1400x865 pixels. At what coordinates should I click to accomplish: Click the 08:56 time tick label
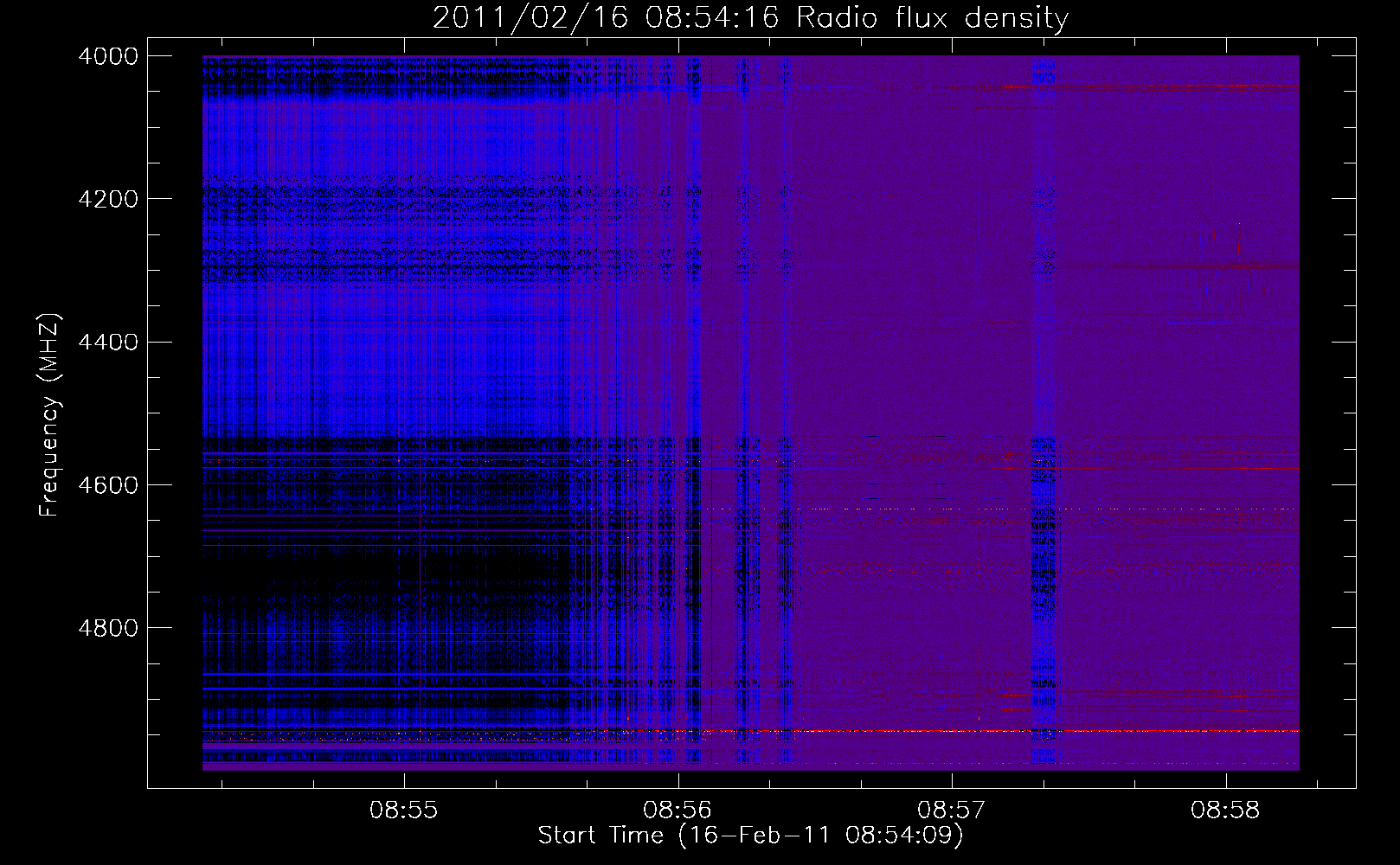pos(678,811)
